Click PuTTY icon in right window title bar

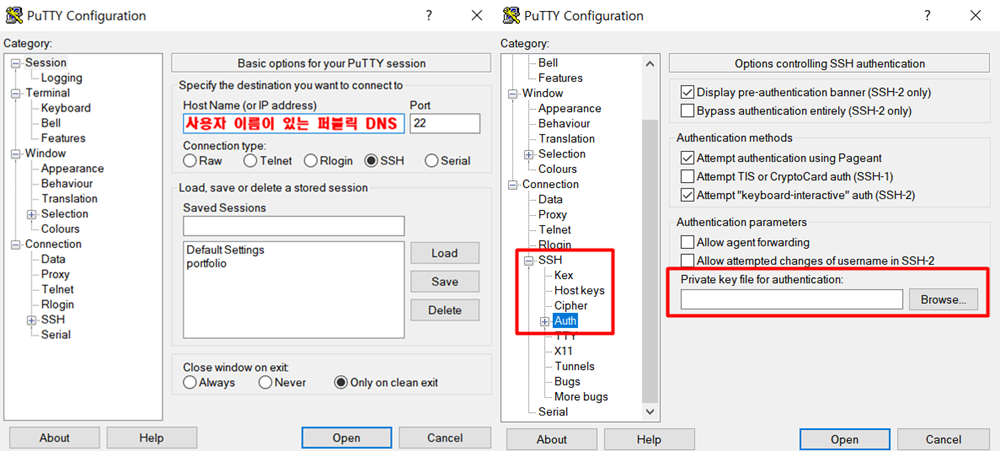[511, 15]
